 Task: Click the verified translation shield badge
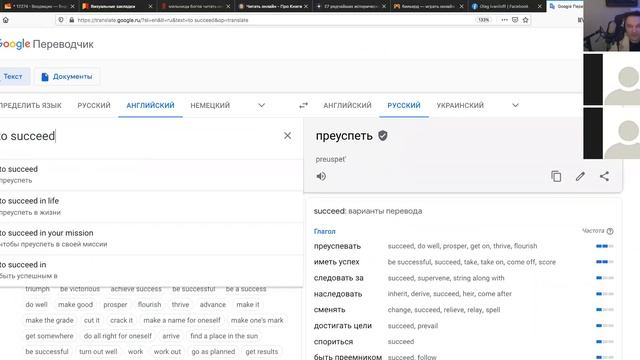pyautogui.click(x=382, y=136)
